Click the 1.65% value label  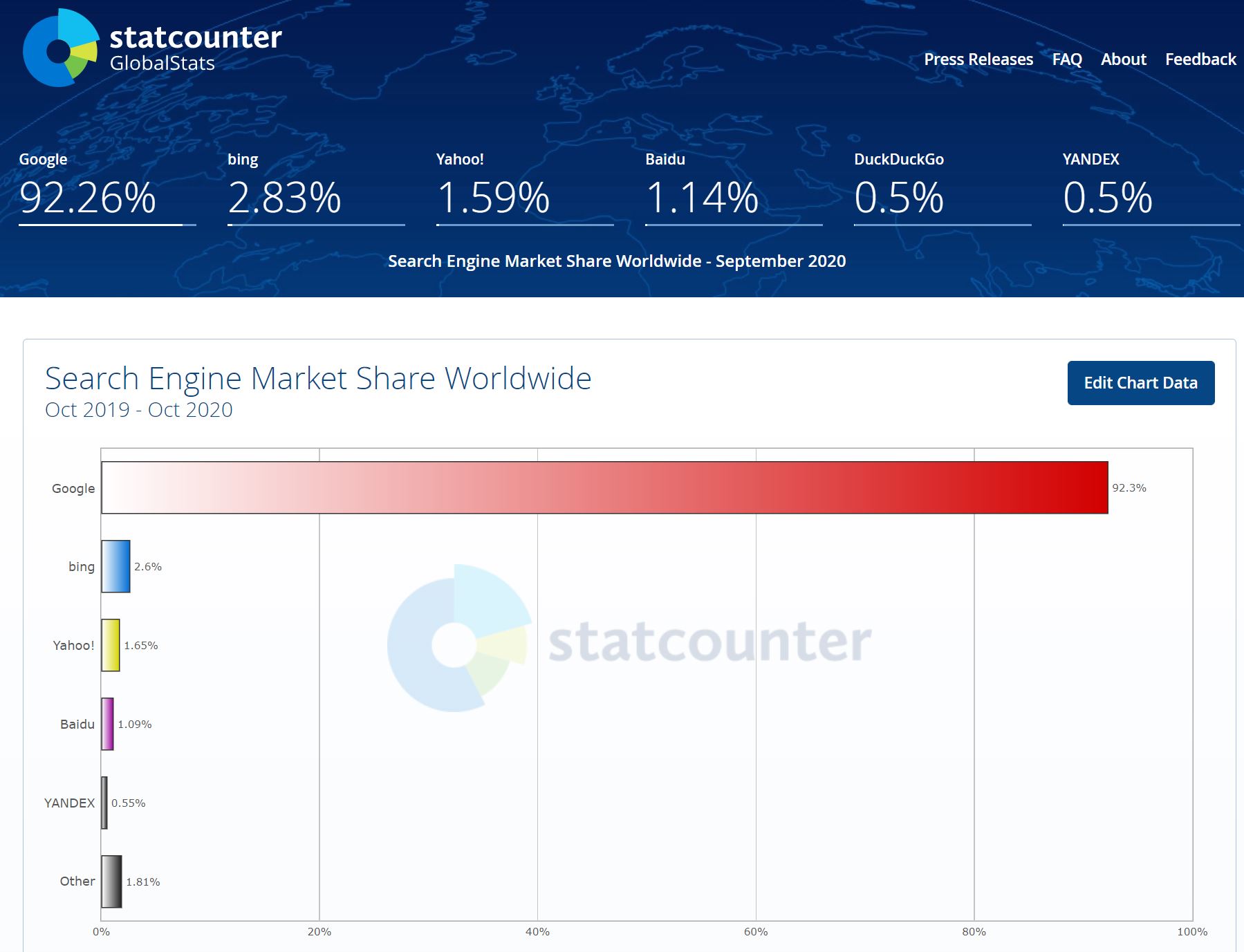coord(141,645)
